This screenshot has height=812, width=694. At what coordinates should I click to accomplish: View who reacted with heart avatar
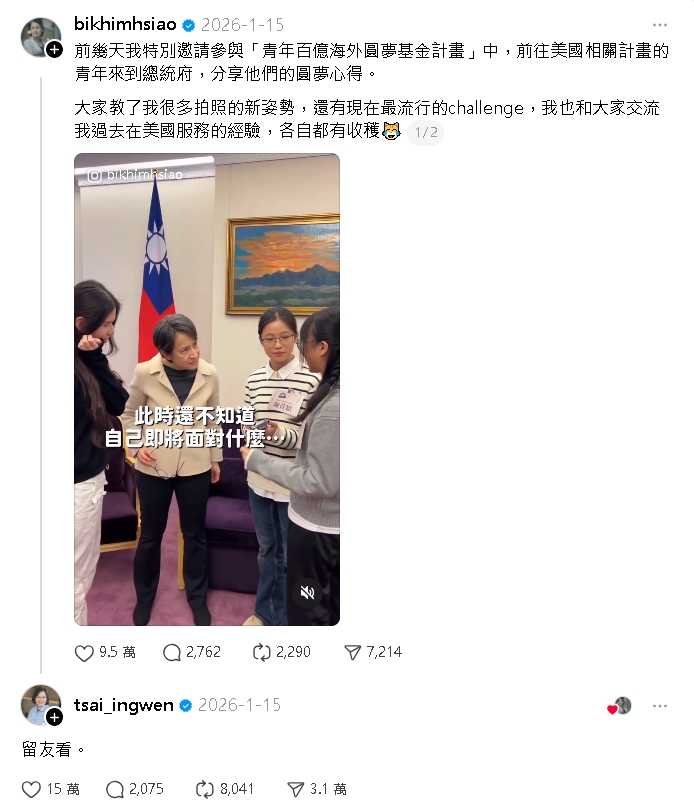point(620,706)
